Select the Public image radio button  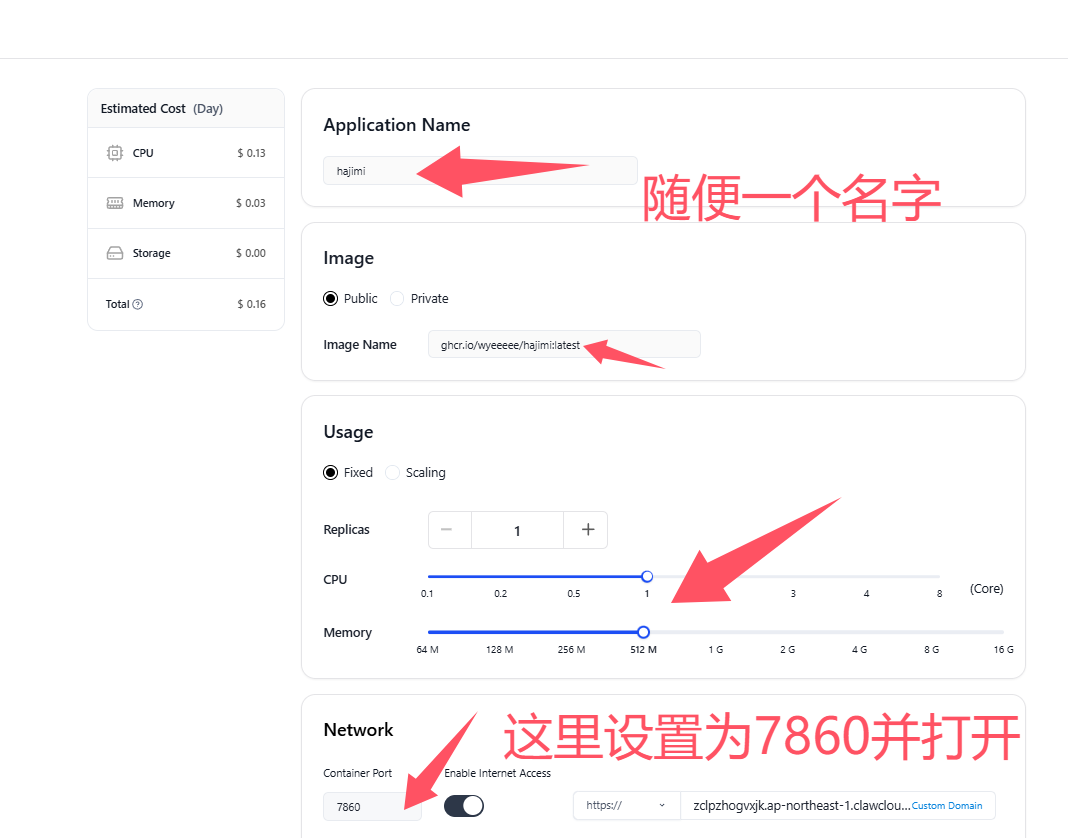coord(331,299)
